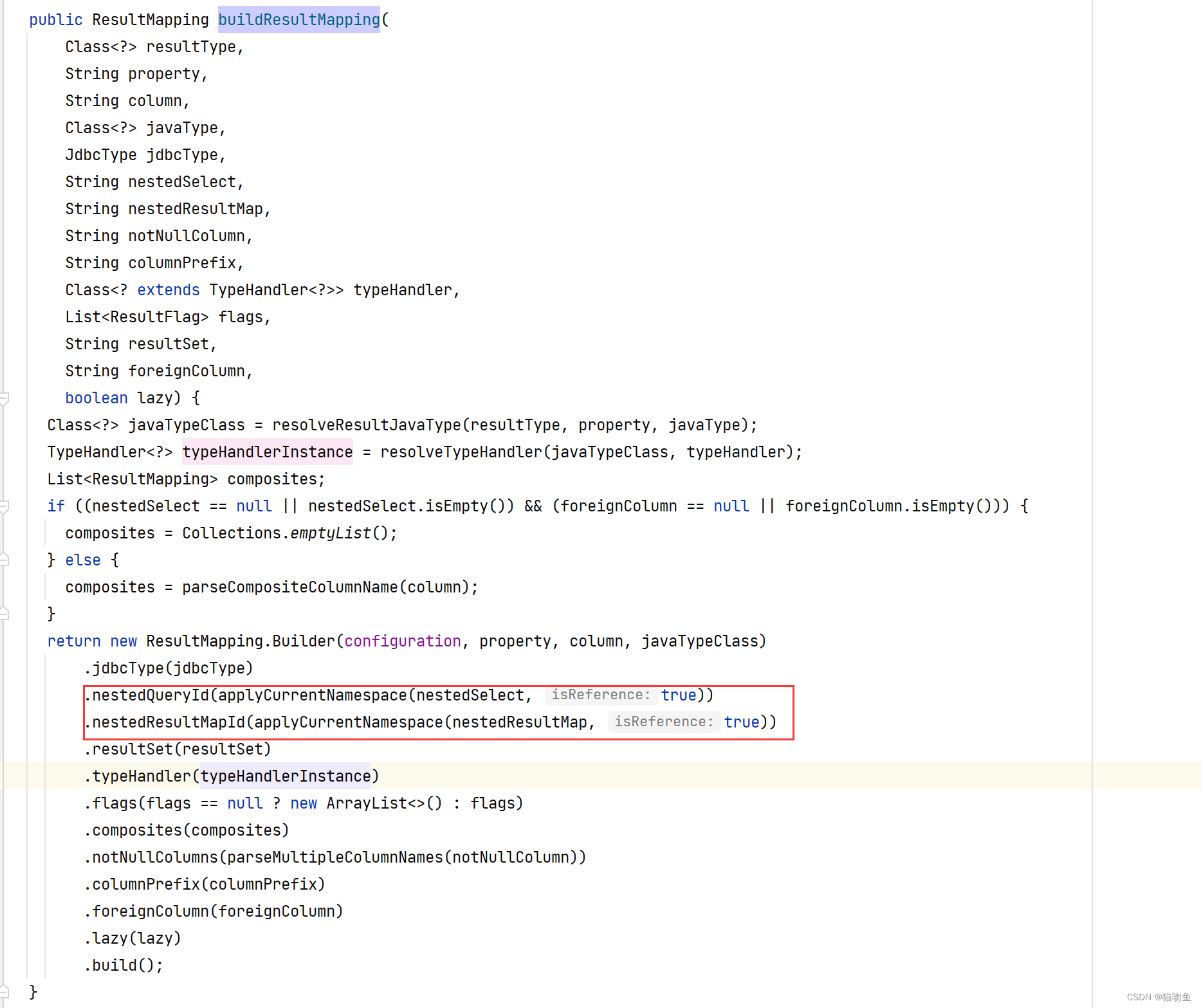1201x1008 pixels.
Task: Click the pink-highlighted typeHandlerInstance declaration
Action: click(x=268, y=452)
